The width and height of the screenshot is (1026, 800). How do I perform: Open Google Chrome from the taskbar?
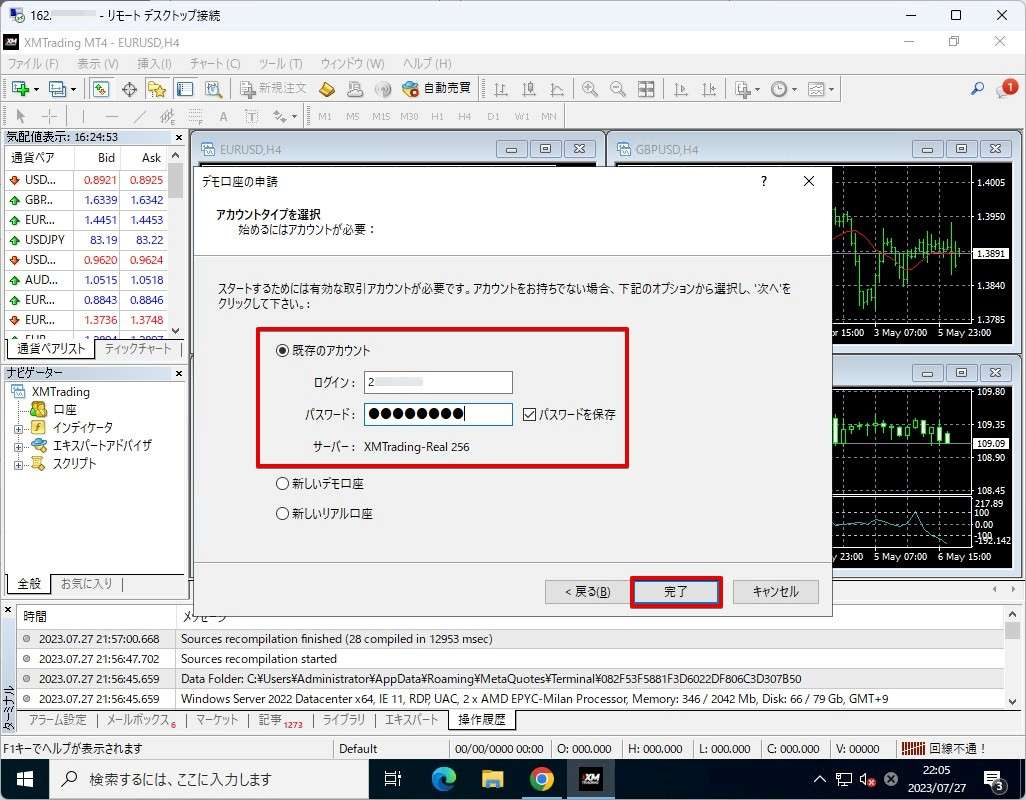(541, 779)
